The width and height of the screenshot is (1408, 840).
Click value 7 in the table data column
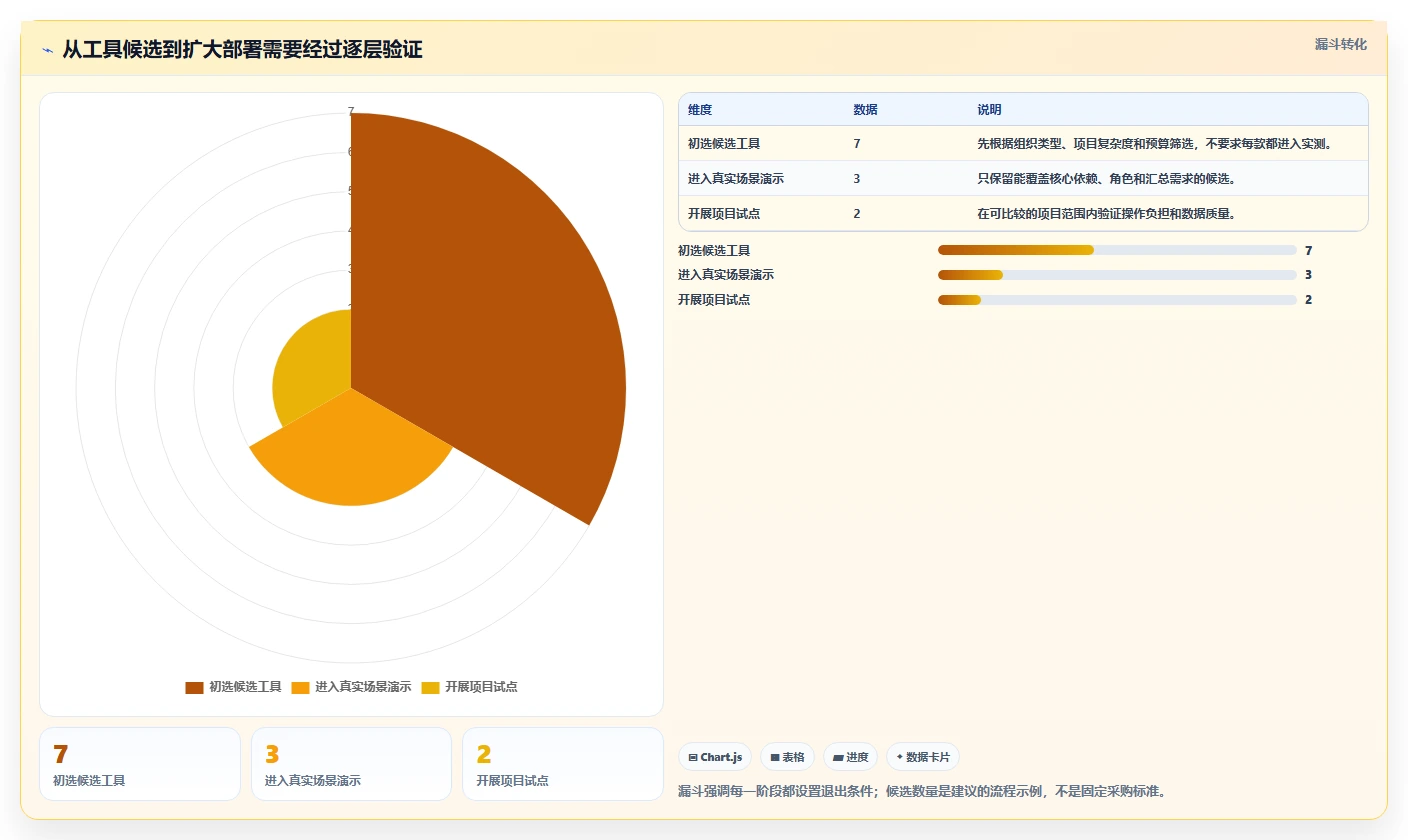coord(857,144)
